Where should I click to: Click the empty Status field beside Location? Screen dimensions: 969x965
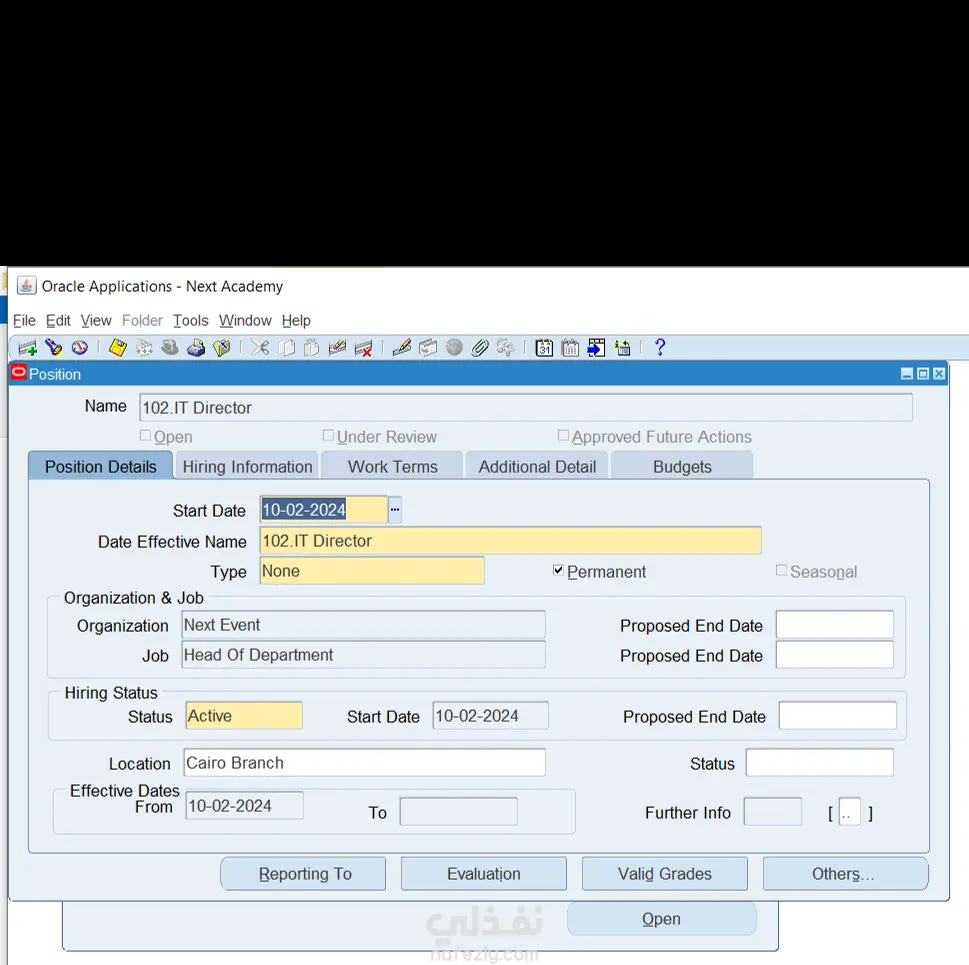point(820,762)
